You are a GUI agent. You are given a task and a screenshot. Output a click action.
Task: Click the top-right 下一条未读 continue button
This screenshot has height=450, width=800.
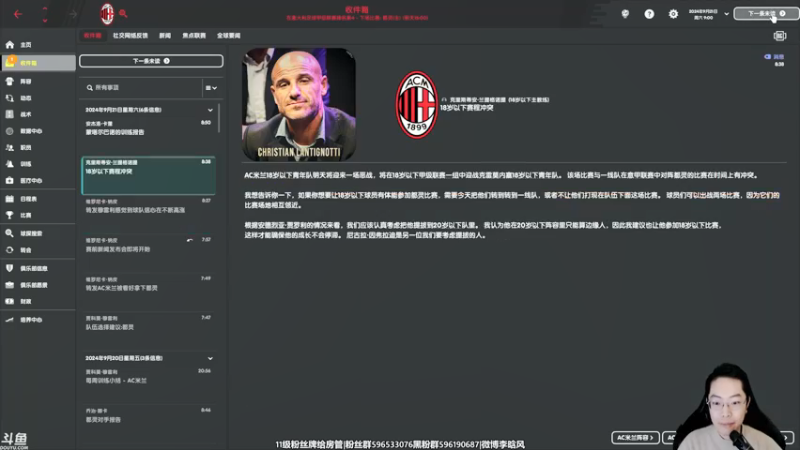(766, 14)
